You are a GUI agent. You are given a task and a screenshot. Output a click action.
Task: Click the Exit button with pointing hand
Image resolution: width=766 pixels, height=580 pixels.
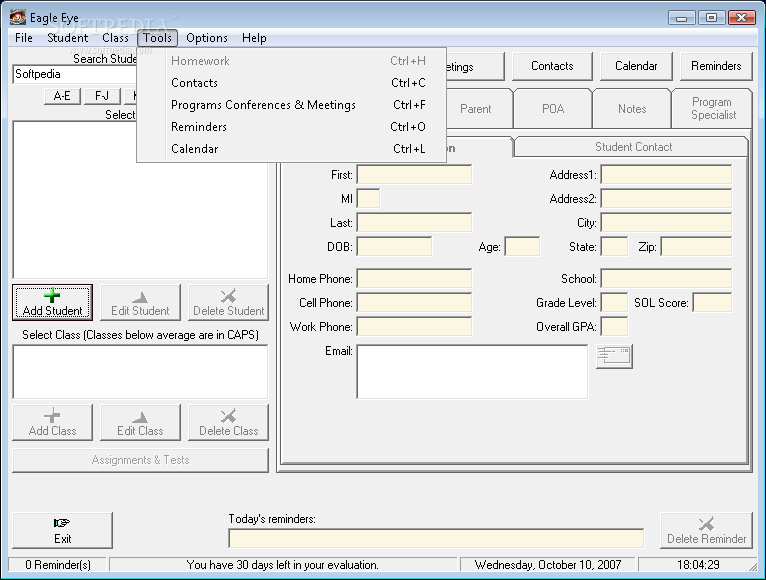63,530
